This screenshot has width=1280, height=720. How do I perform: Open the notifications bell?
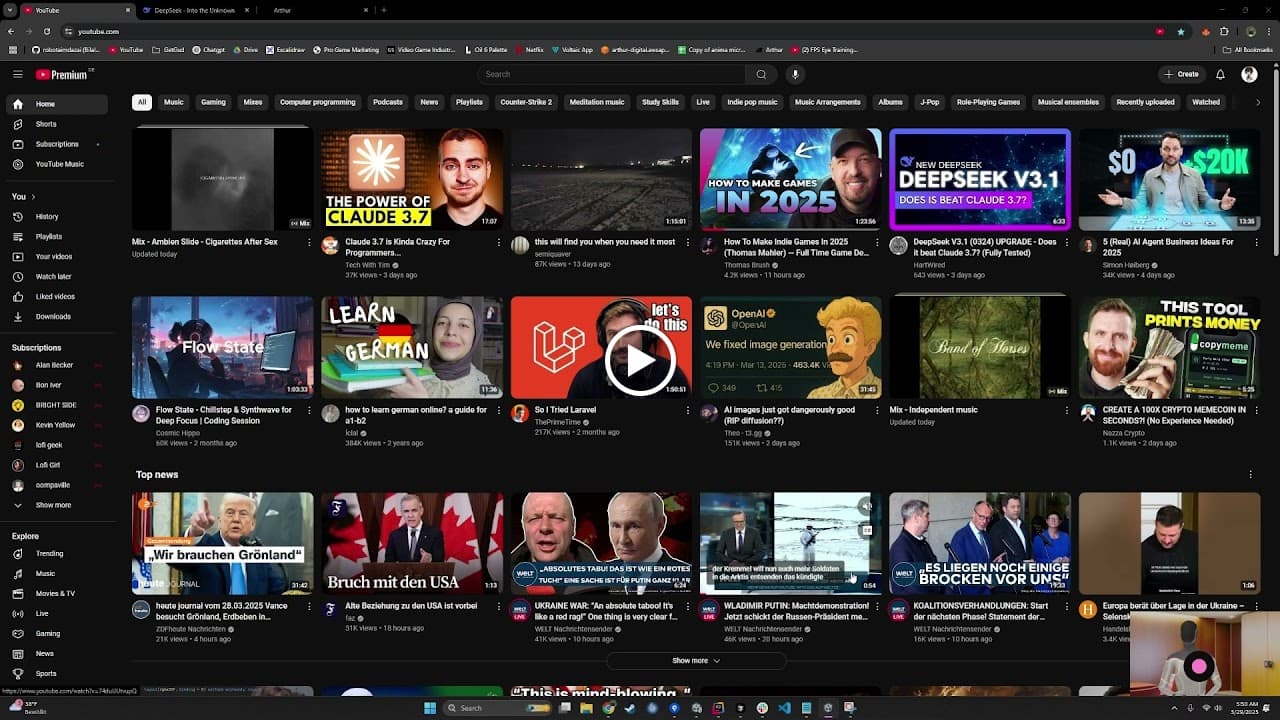1220,74
